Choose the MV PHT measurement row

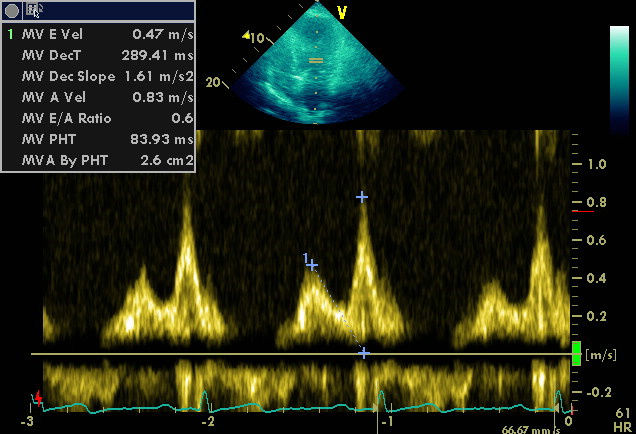[x=98, y=140]
